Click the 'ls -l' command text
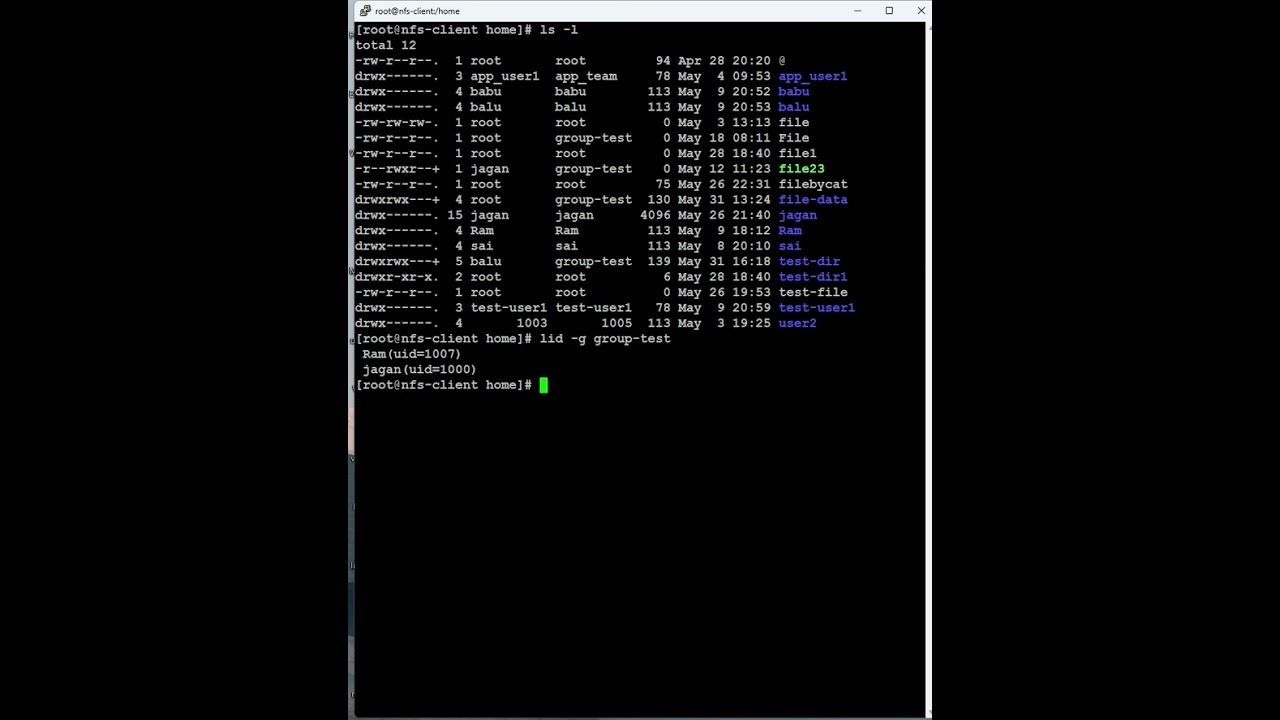1280x720 pixels. click(558, 30)
